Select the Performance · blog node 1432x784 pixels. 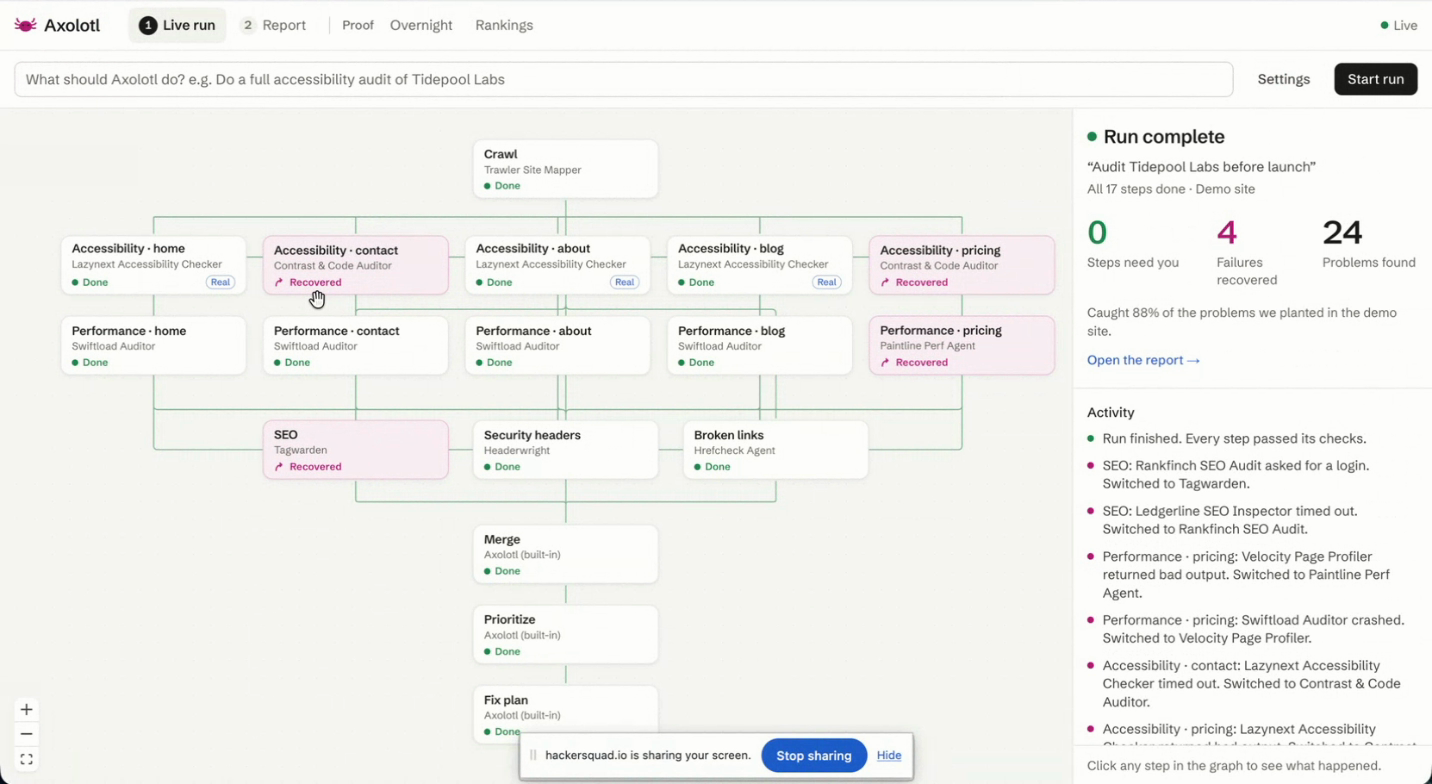(x=760, y=346)
